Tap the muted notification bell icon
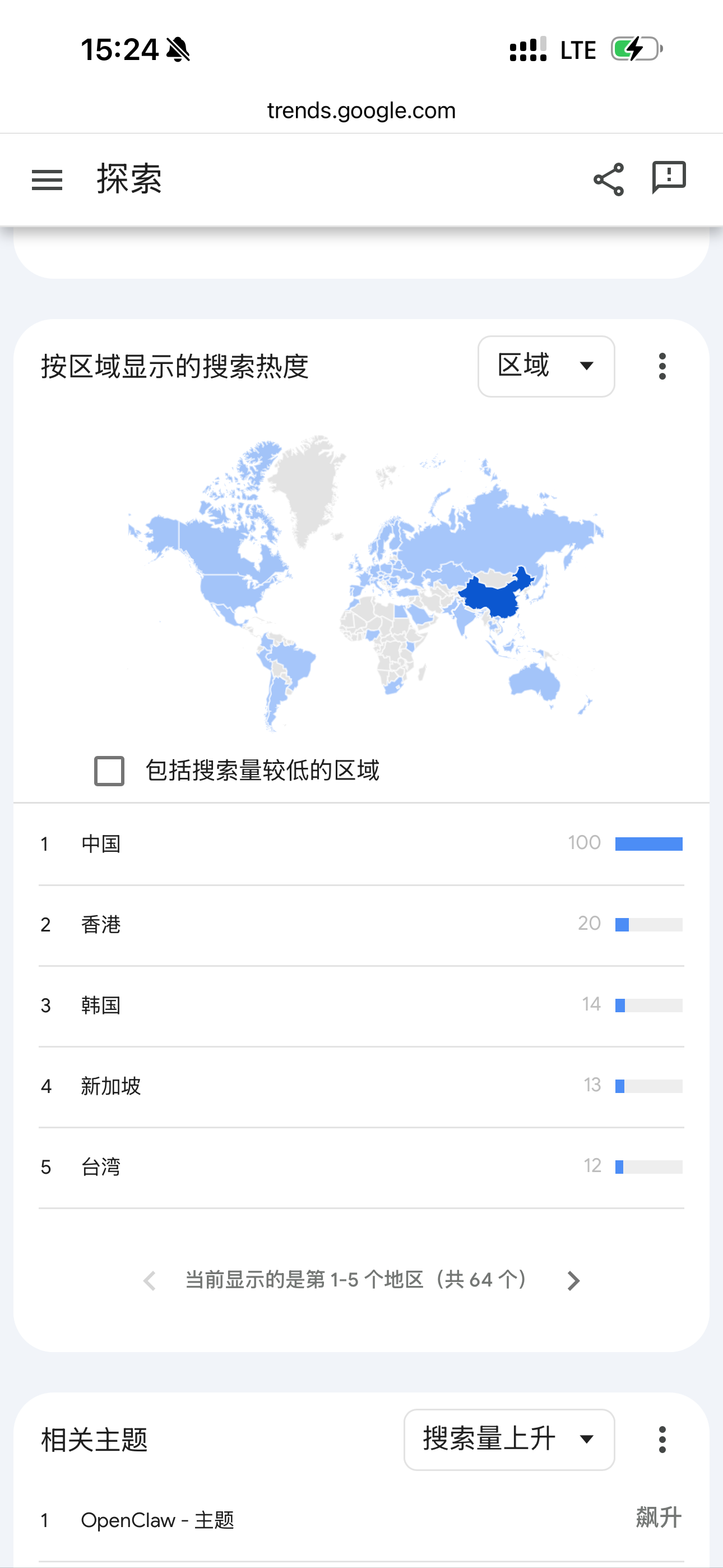Screen dimensions: 723x1568 point(178,49)
